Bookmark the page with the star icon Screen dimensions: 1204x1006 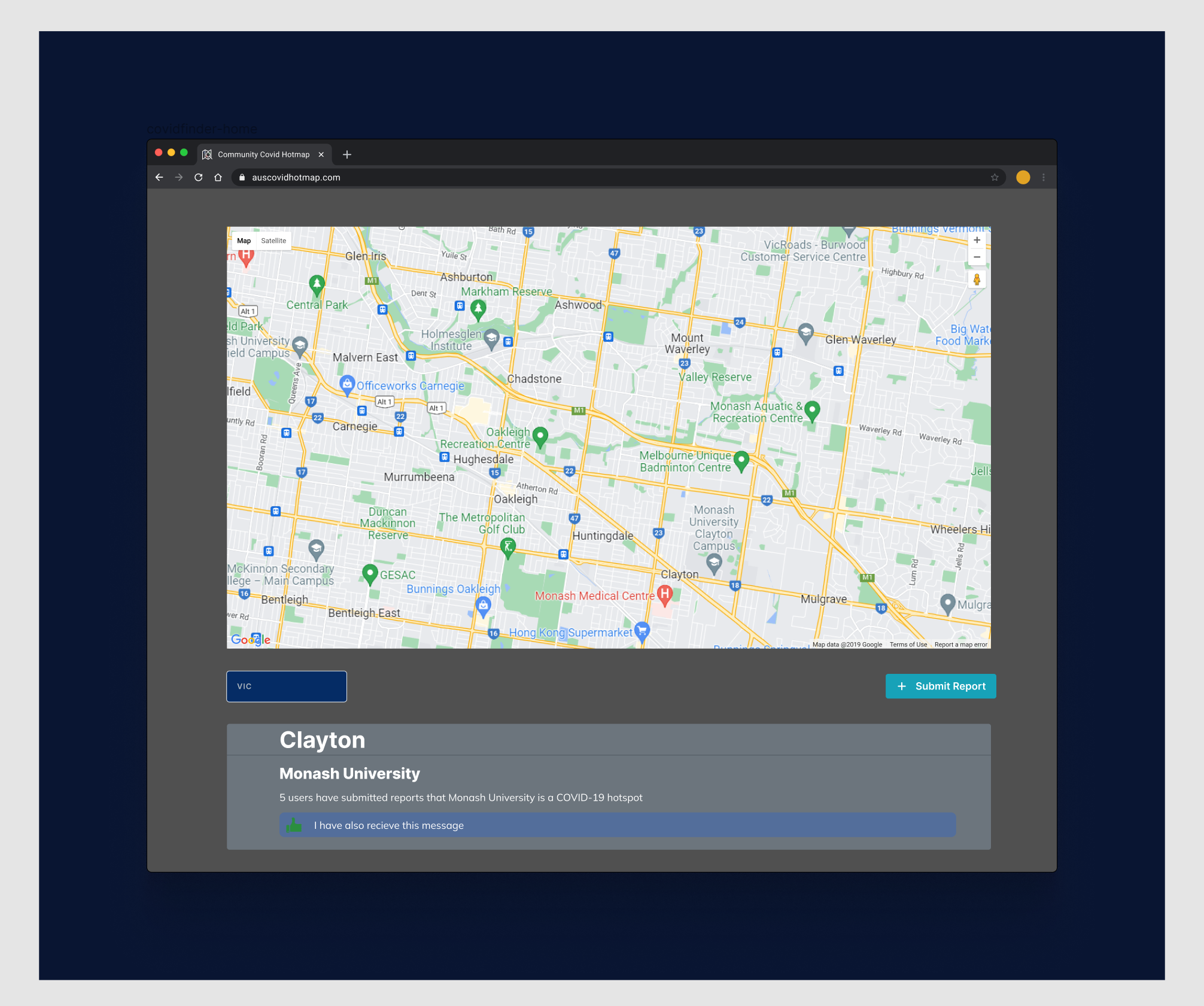(994, 177)
